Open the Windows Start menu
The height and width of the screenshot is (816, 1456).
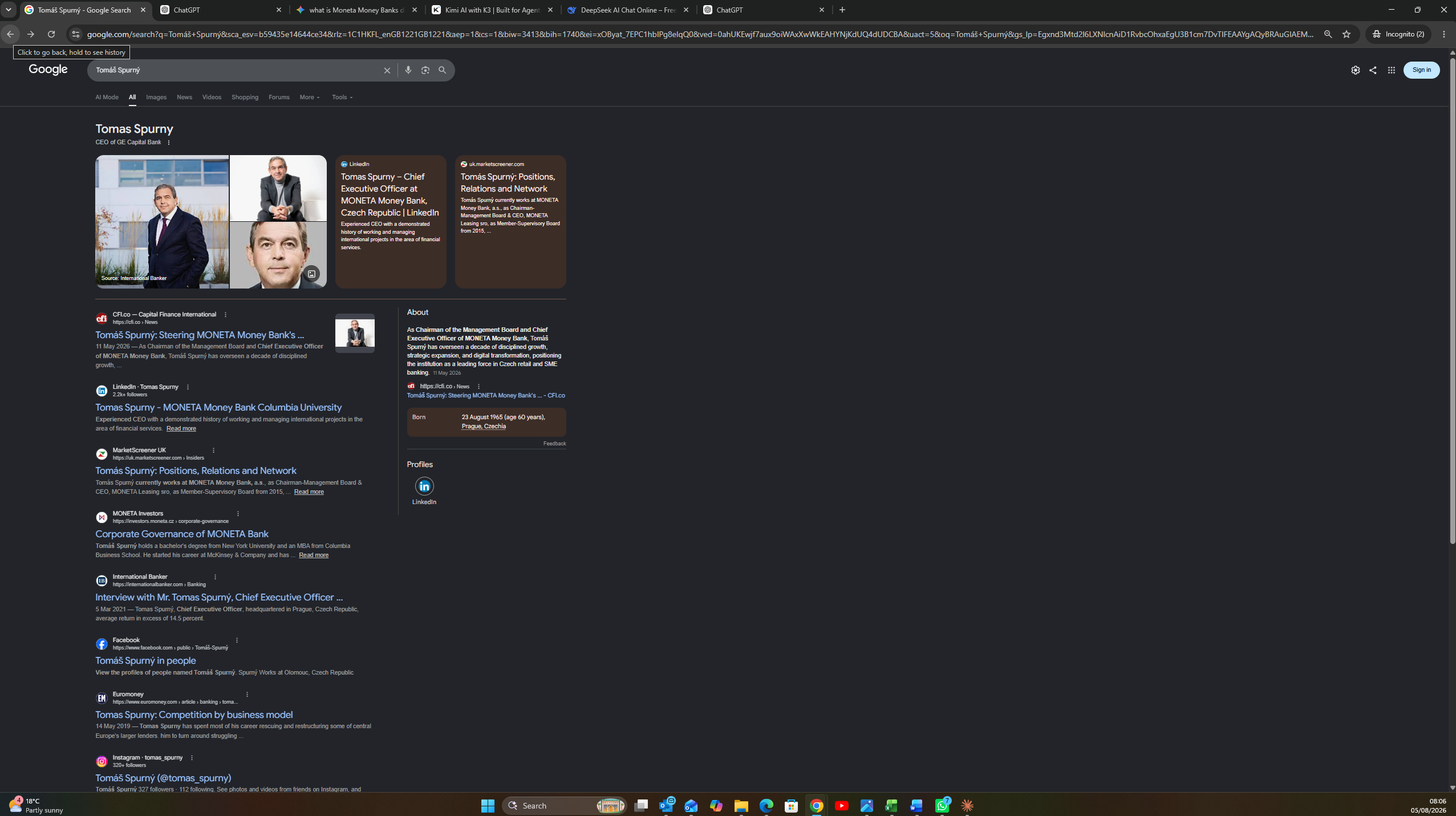click(x=488, y=806)
